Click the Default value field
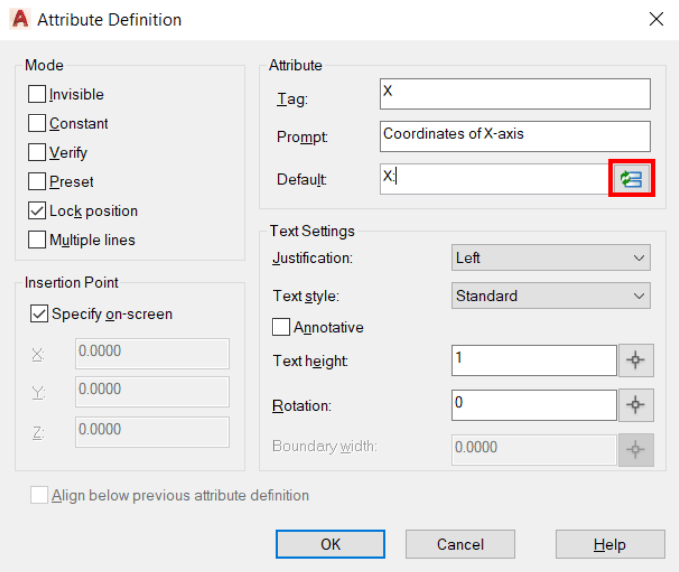This screenshot has height=572, width=679. tap(495, 179)
